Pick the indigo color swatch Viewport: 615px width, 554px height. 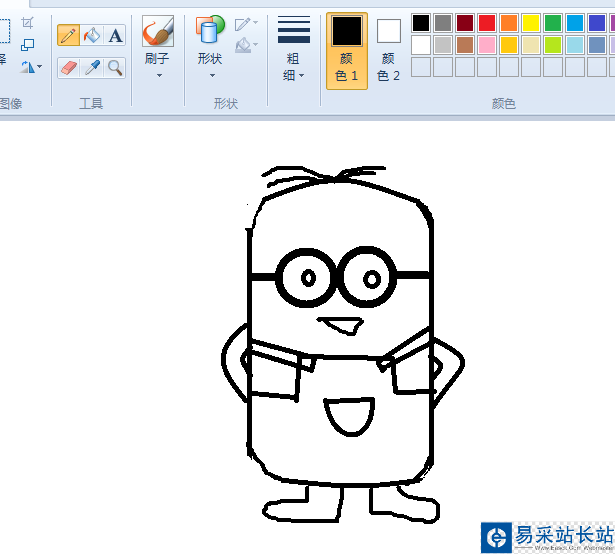tap(597, 23)
